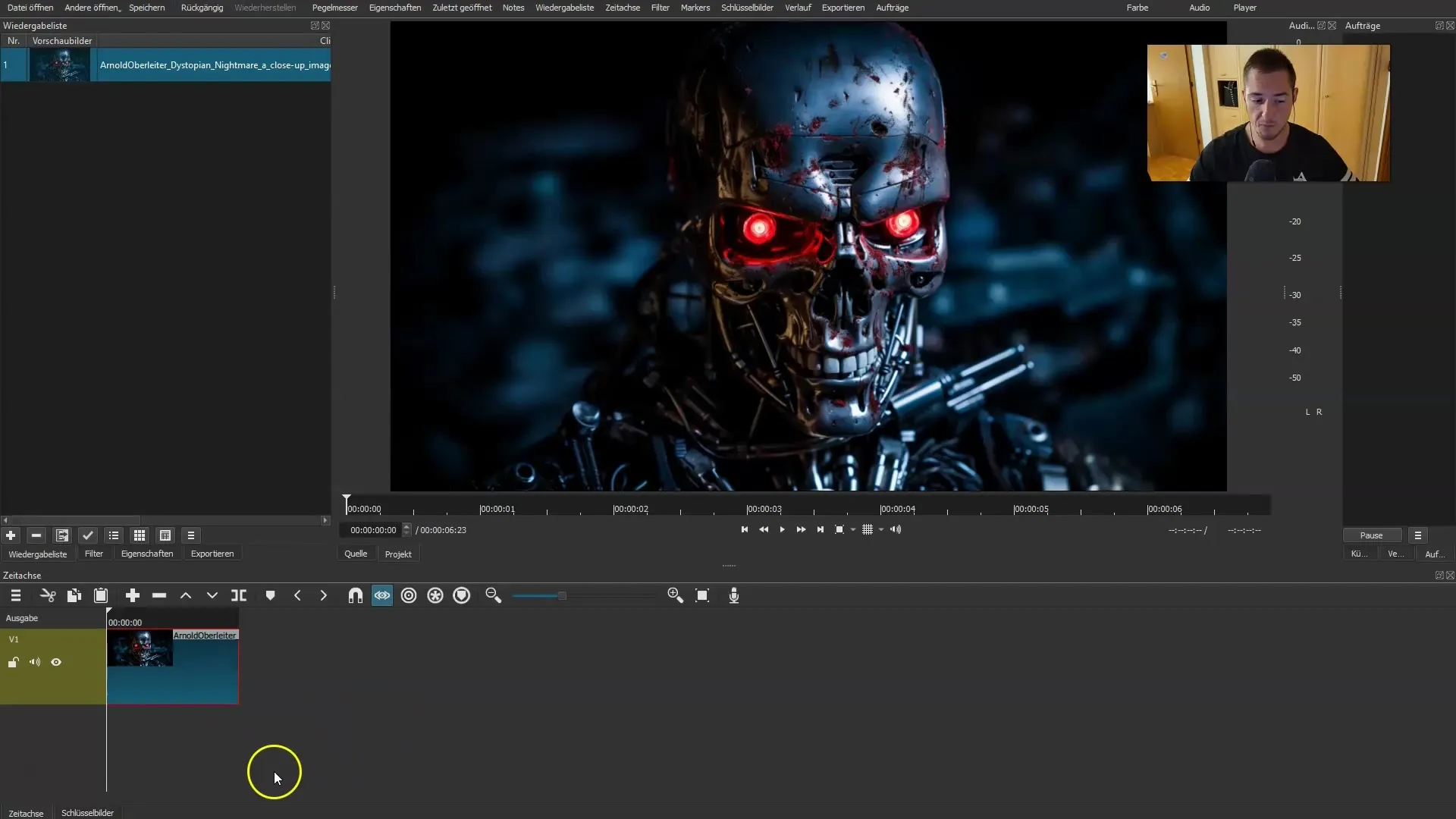Switch the player to Projekt
Viewport: 1456px width, 819px height.
398,554
